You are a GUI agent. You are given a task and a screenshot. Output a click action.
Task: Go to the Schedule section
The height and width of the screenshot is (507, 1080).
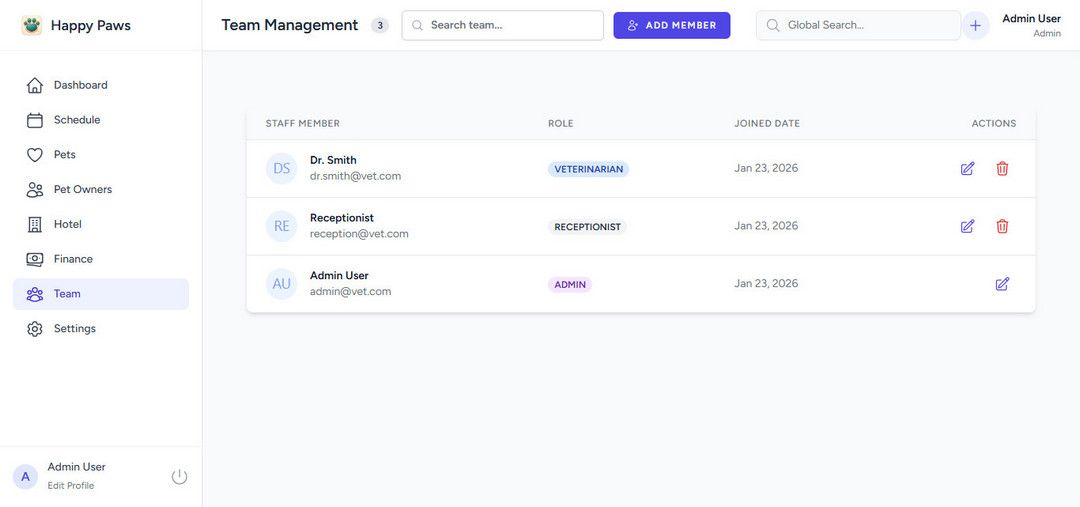pos(76,120)
